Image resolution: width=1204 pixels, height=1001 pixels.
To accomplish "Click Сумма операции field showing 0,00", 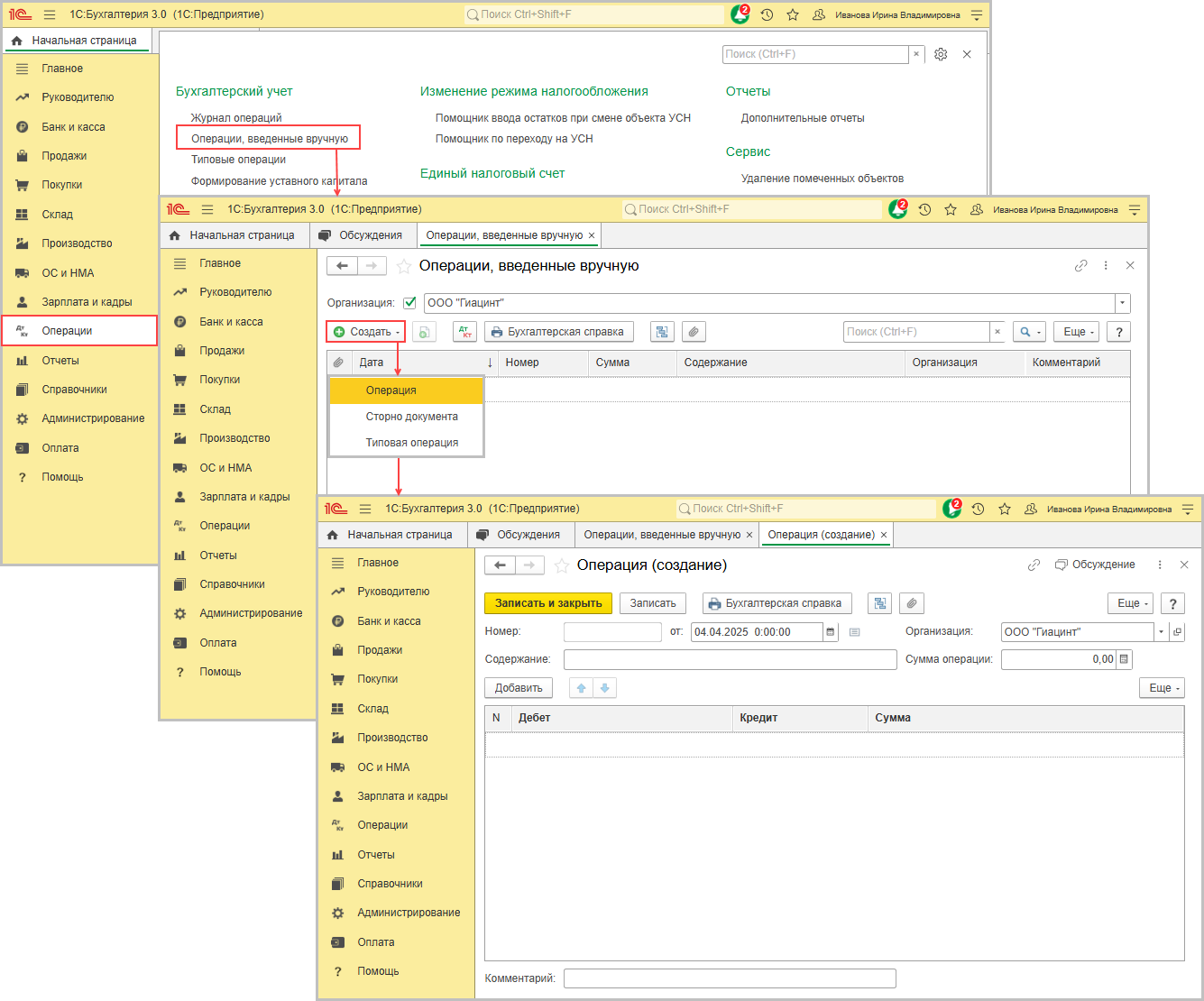I will [1059, 659].
